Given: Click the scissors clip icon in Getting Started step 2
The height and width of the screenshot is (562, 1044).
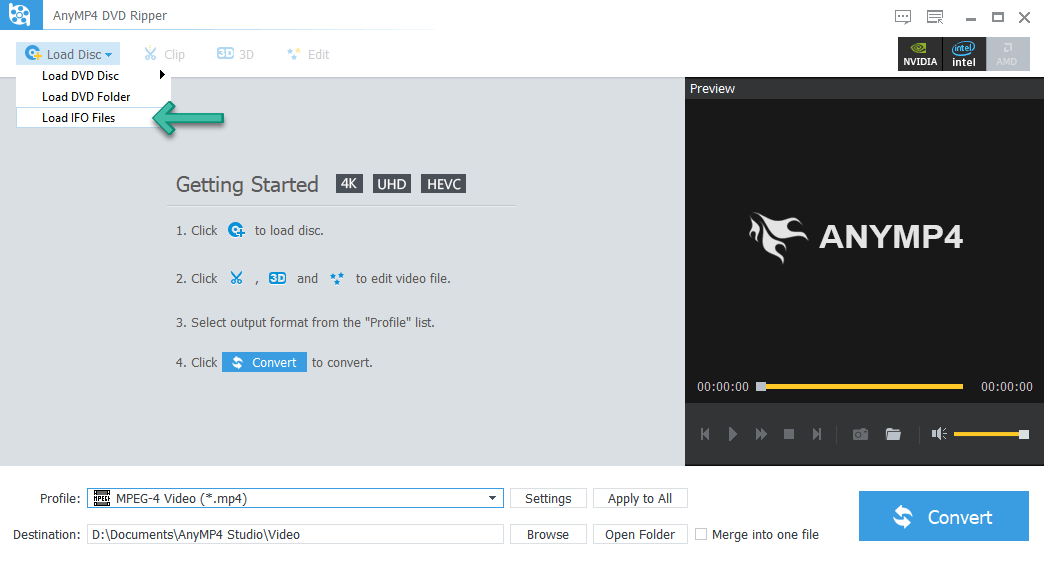Looking at the screenshot, I should point(236,278).
